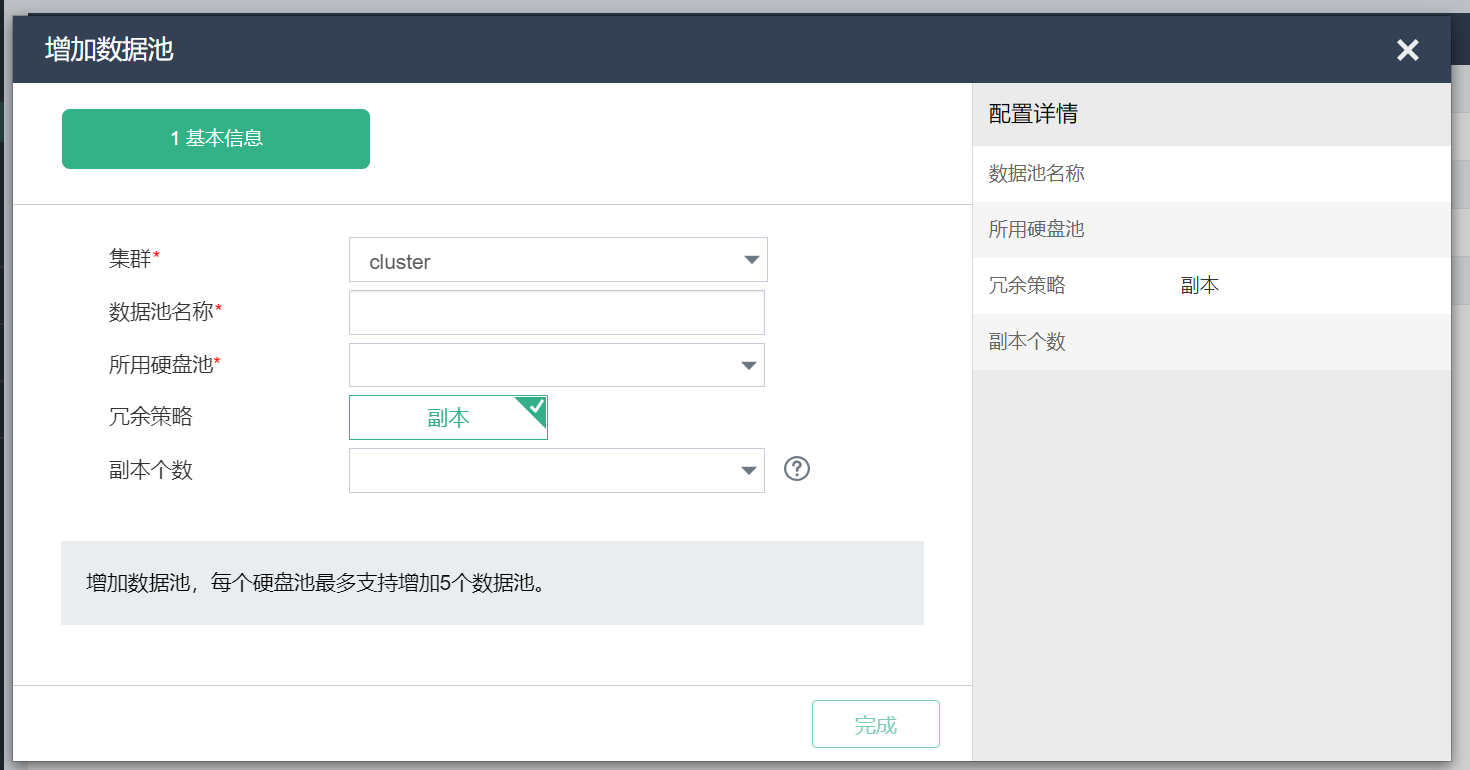
Task: Open the 集群 cluster dropdown
Action: click(x=558, y=260)
